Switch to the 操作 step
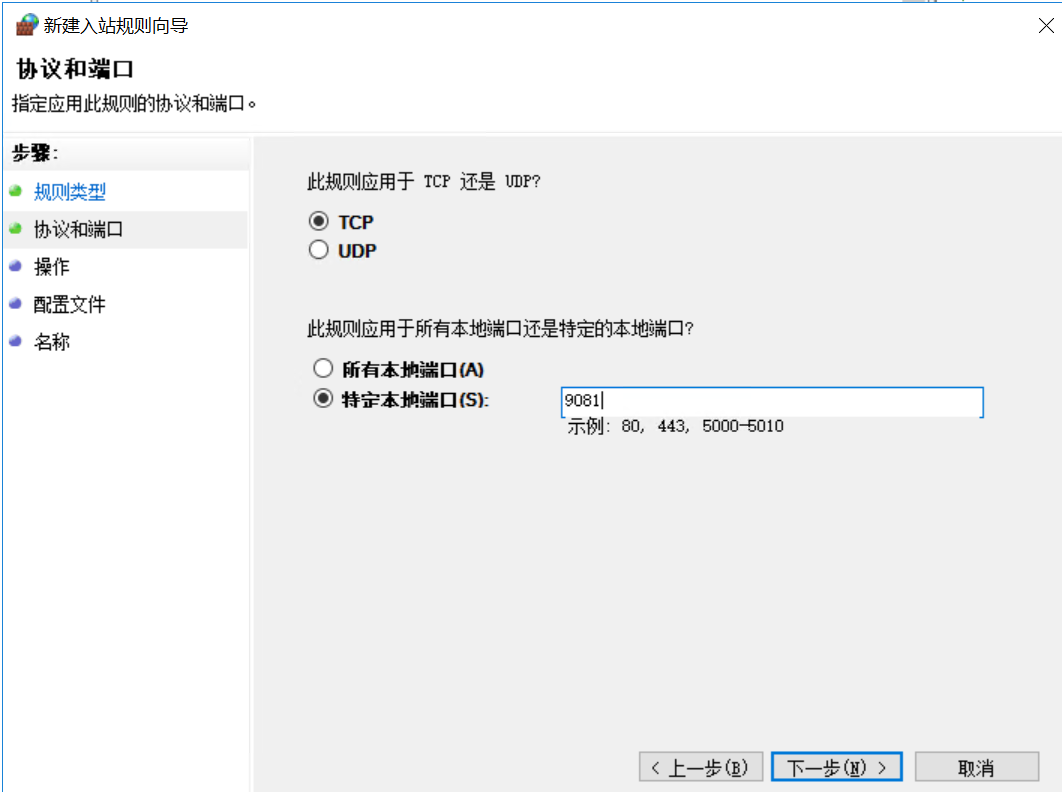The height and width of the screenshot is (792, 1062). click(x=51, y=266)
